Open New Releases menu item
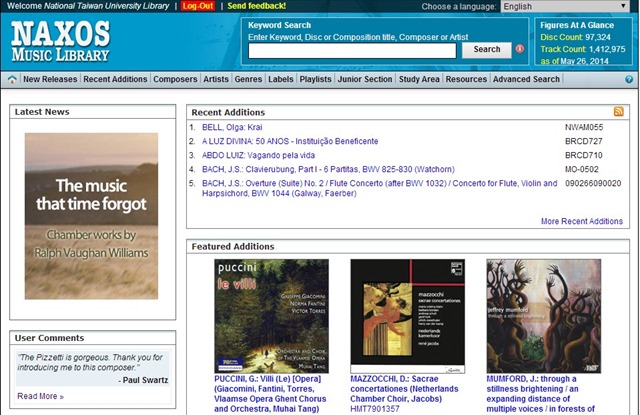This screenshot has height=415, width=640. [x=50, y=79]
